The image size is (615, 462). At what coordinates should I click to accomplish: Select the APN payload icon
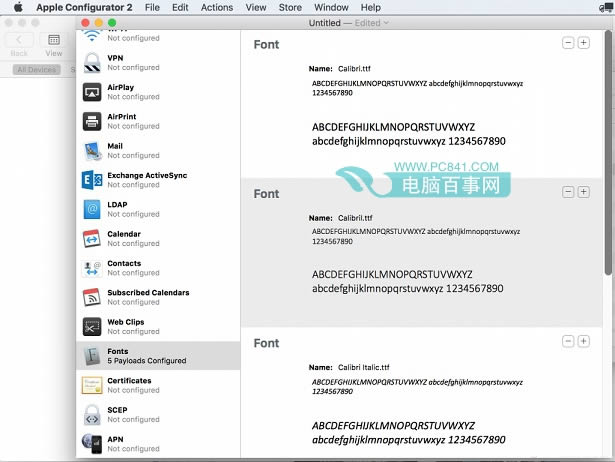pos(92,444)
